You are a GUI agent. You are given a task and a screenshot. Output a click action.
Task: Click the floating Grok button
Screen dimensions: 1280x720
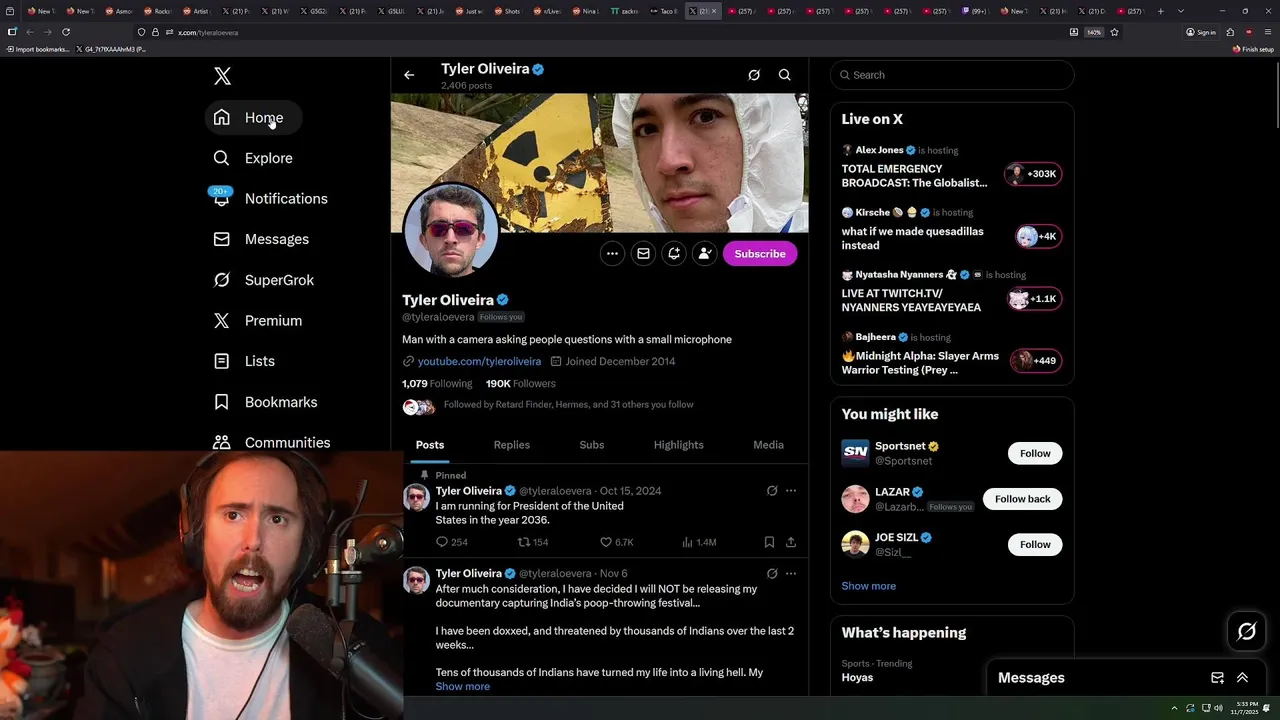(1247, 632)
